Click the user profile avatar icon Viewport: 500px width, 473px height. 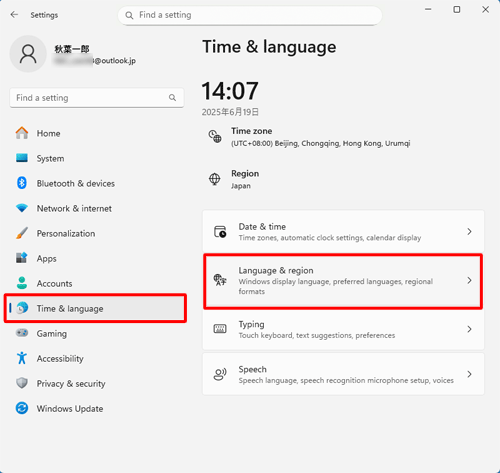pyautogui.click(x=28, y=54)
